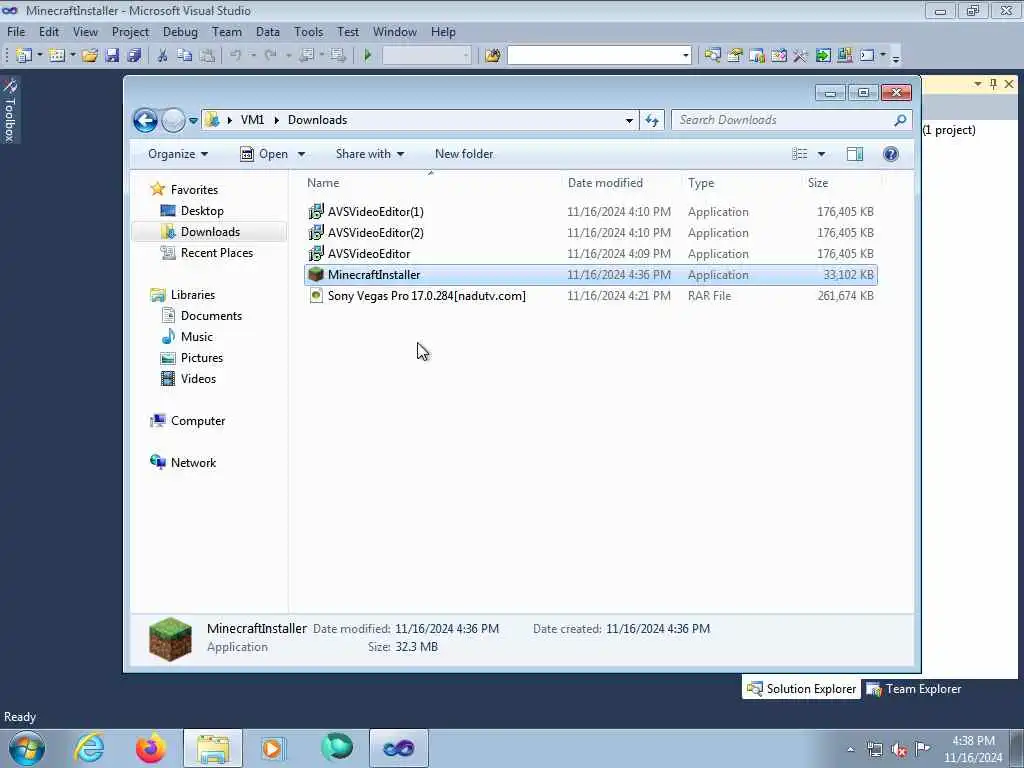
Task: Click Windows Start button
Action: pos(27,748)
